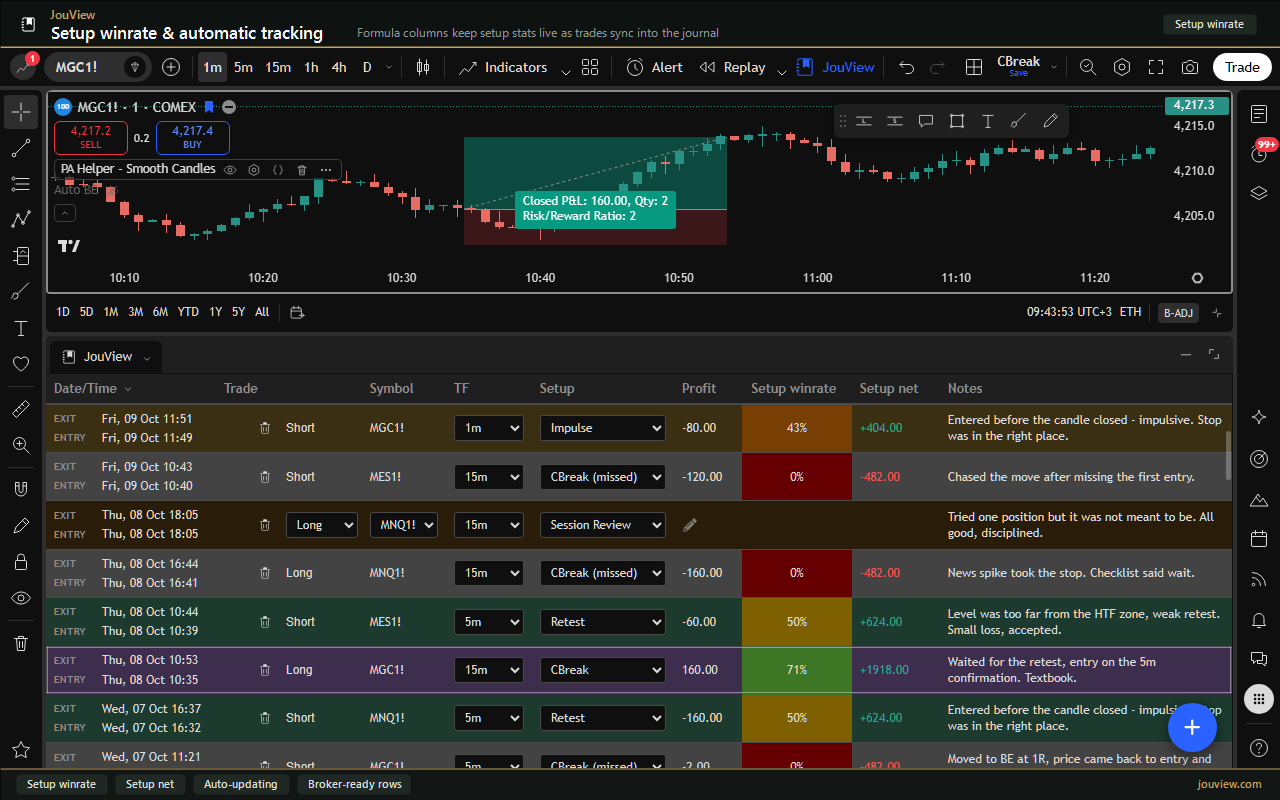This screenshot has width=1280, height=800.
Task: Enter fullscreen mode for the chart
Action: pyautogui.click(x=1156, y=67)
